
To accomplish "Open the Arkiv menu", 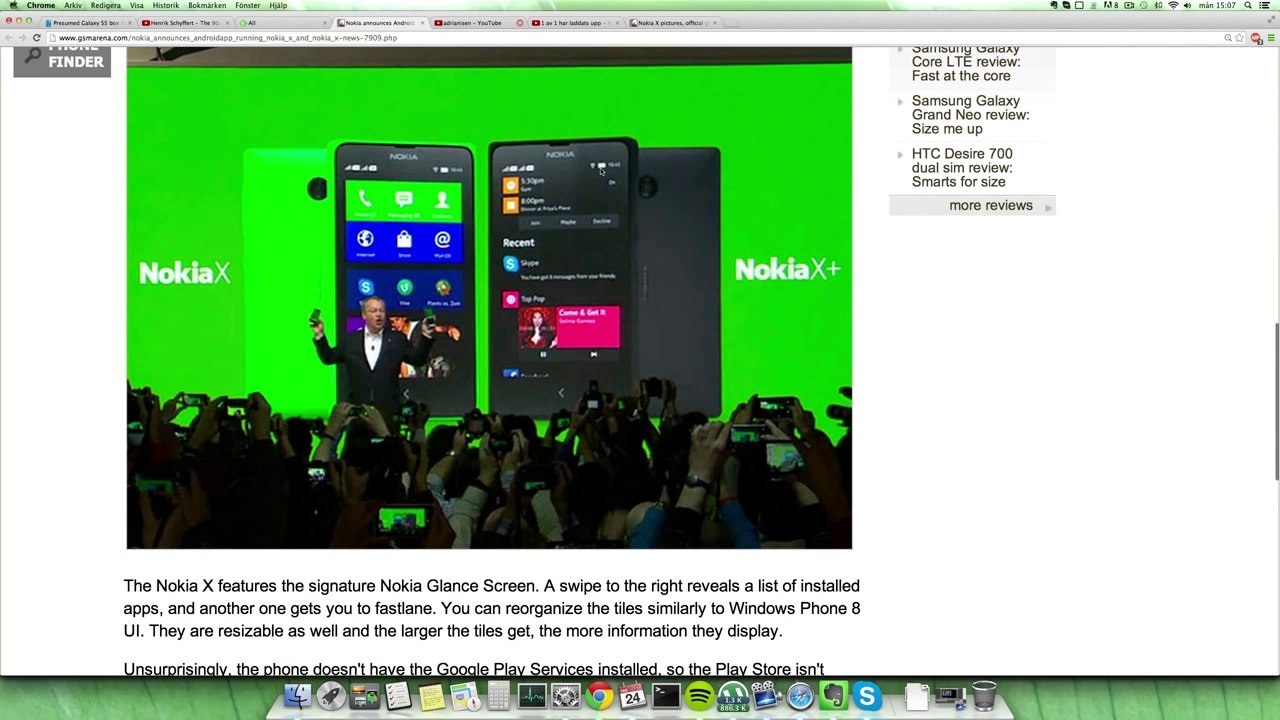I will (x=73, y=5).
